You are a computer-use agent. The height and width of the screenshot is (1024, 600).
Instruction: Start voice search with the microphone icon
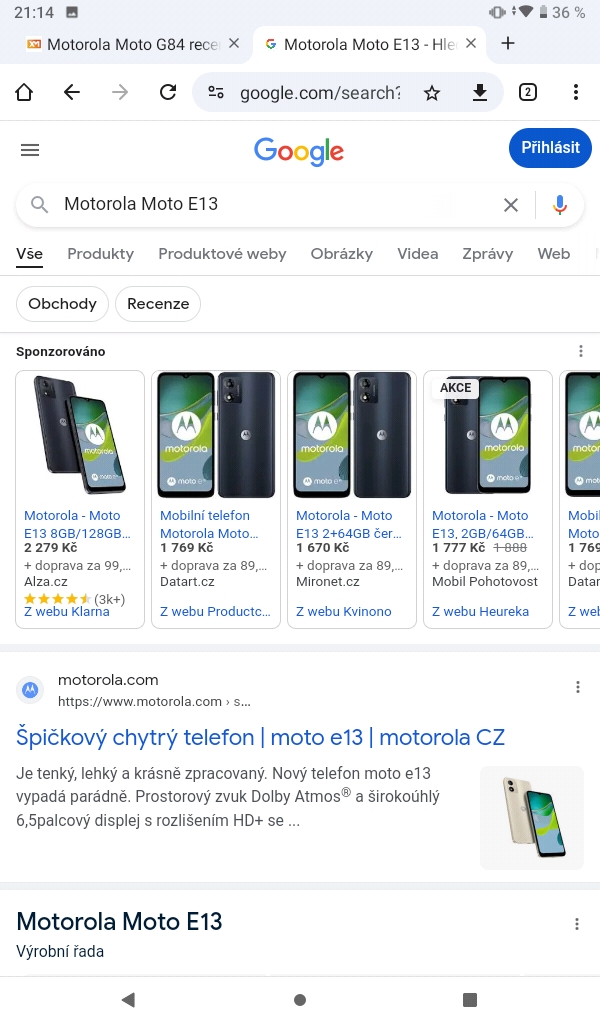click(x=560, y=205)
